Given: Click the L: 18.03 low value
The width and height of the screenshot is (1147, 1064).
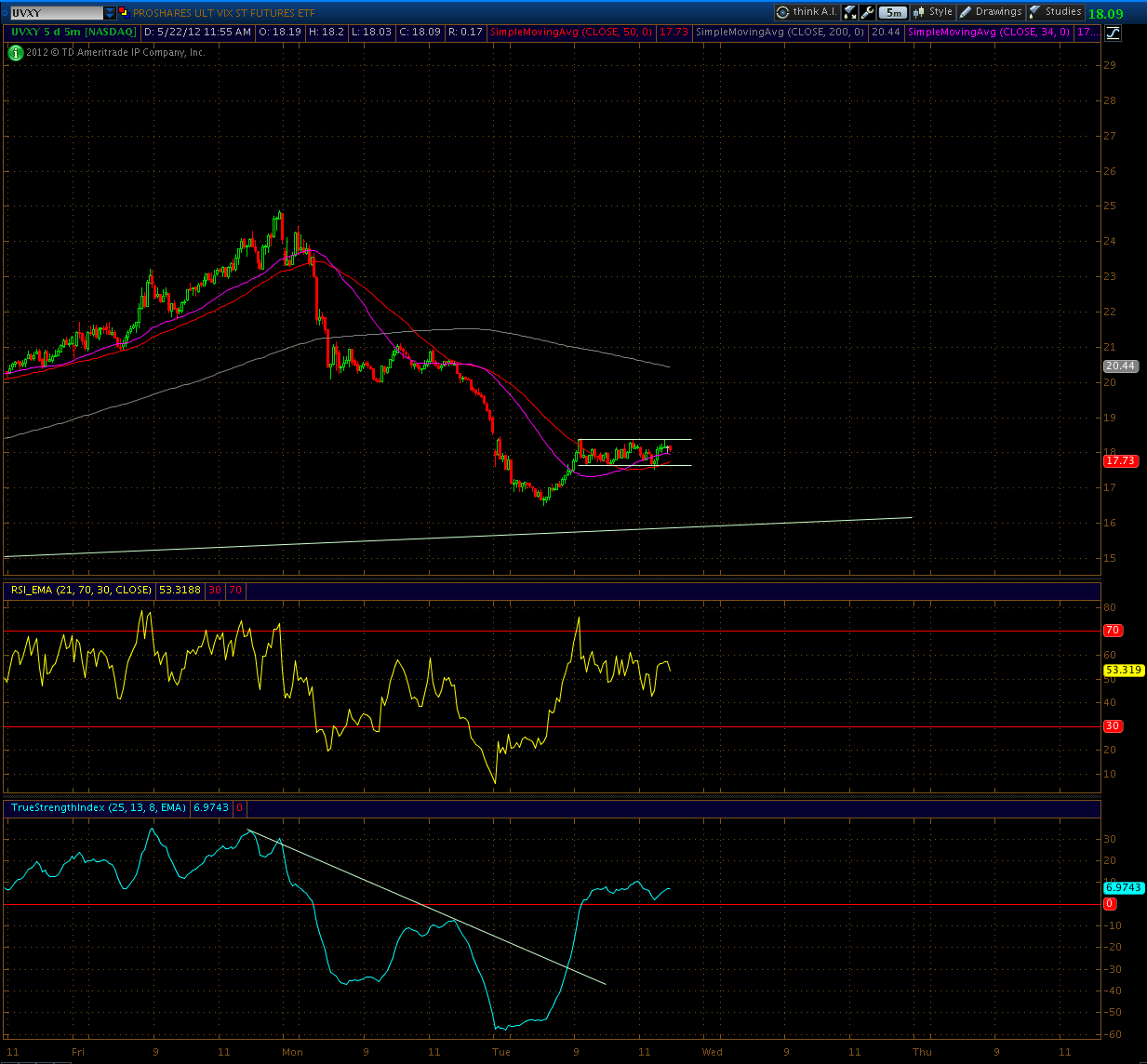Looking at the screenshot, I should (x=372, y=33).
